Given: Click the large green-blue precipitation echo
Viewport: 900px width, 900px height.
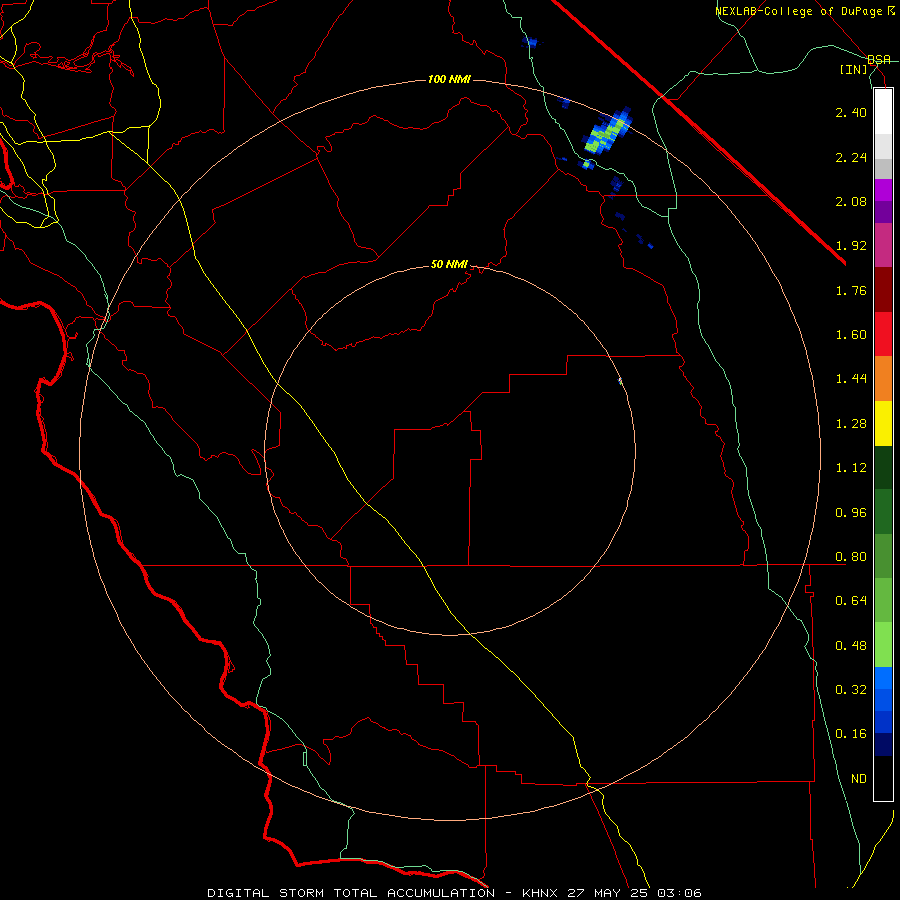Looking at the screenshot, I should click(x=608, y=131).
